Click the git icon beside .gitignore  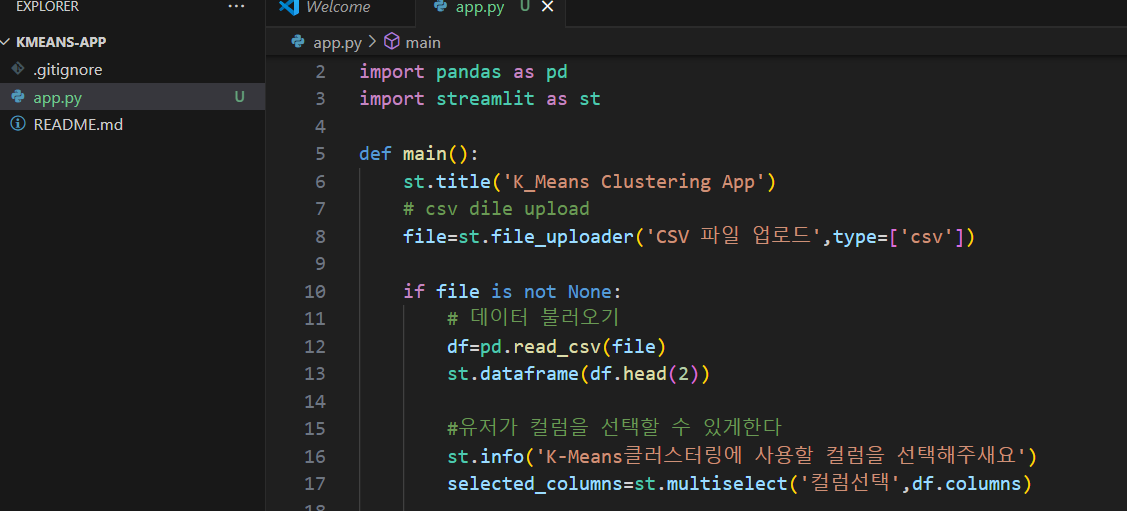(x=18, y=69)
